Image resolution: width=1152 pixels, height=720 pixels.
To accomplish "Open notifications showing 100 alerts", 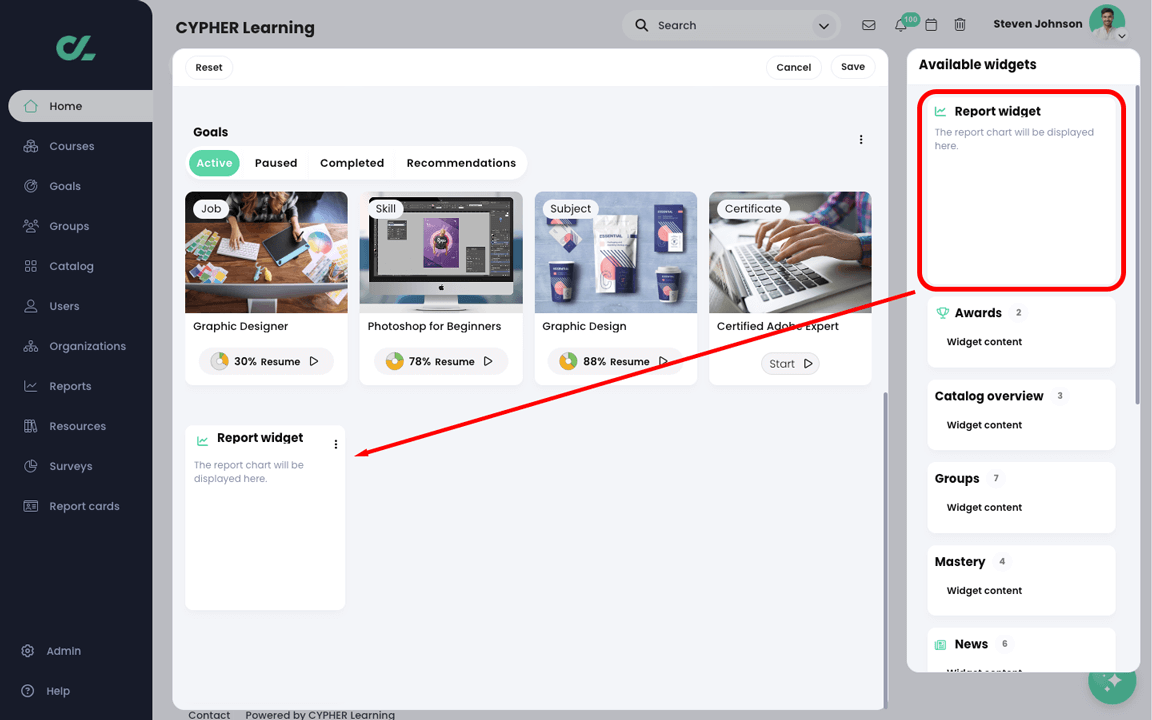I will [x=898, y=25].
